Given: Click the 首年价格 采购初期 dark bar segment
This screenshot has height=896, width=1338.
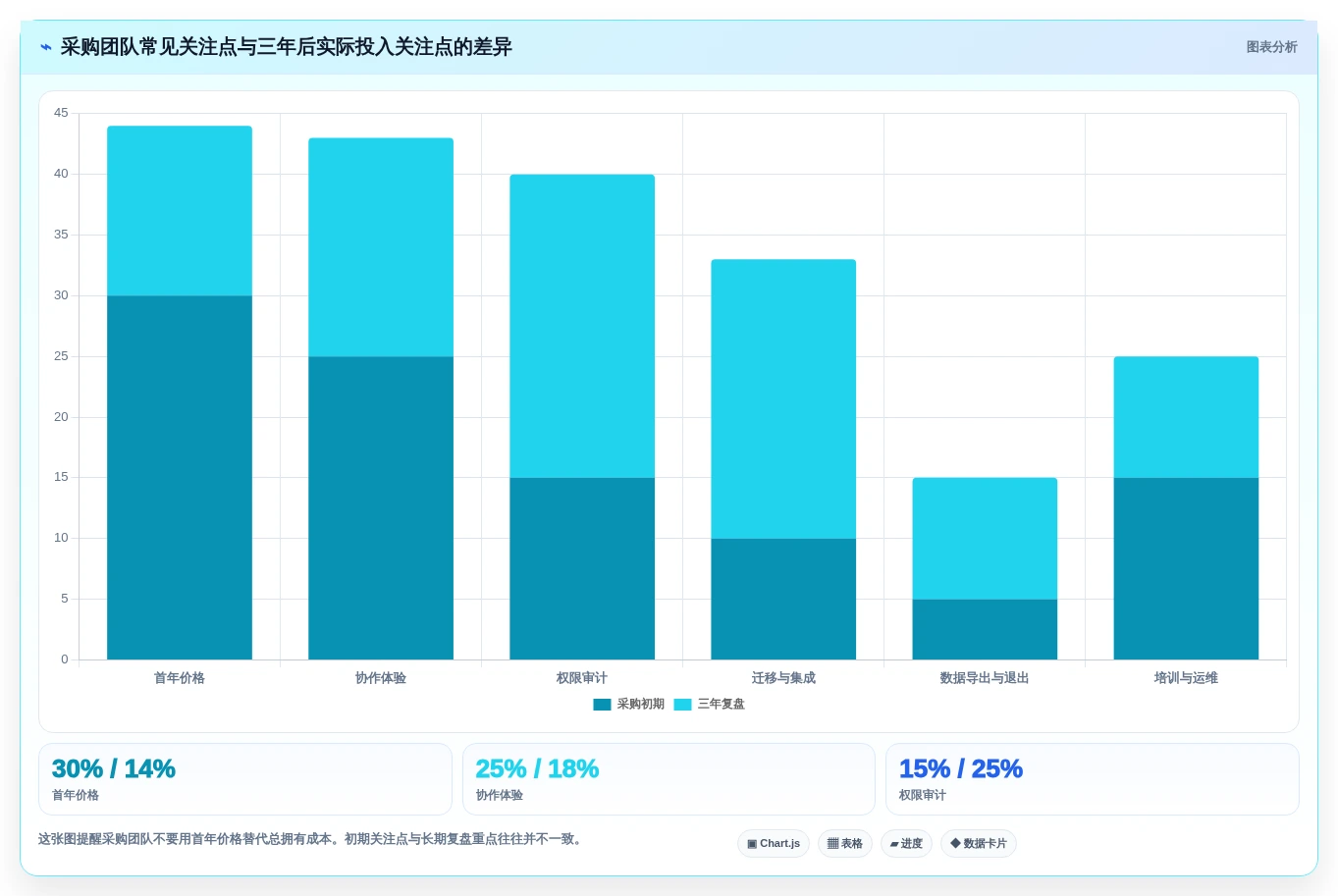Looking at the screenshot, I should point(180,478).
